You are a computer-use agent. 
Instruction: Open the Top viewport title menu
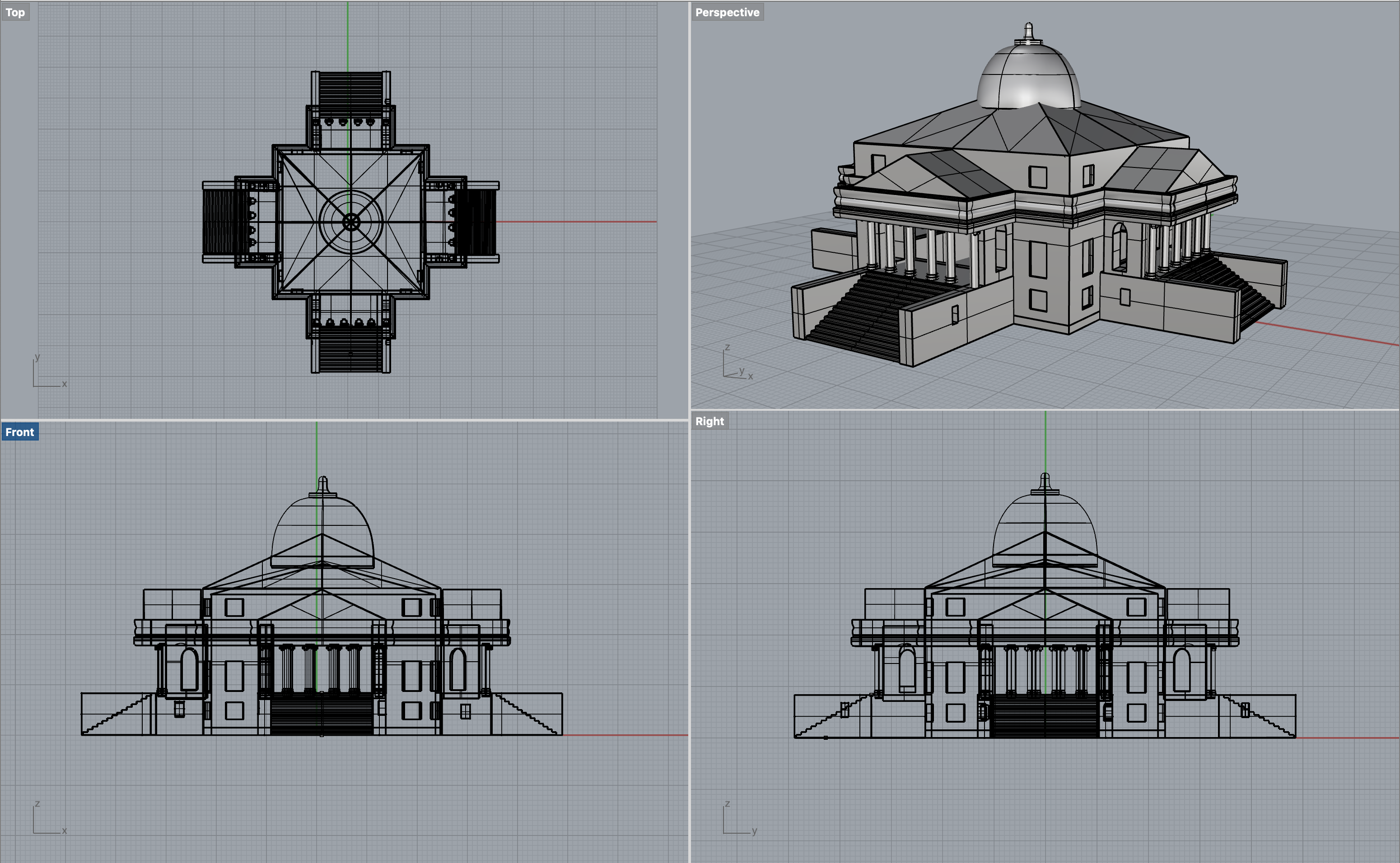click(x=15, y=12)
